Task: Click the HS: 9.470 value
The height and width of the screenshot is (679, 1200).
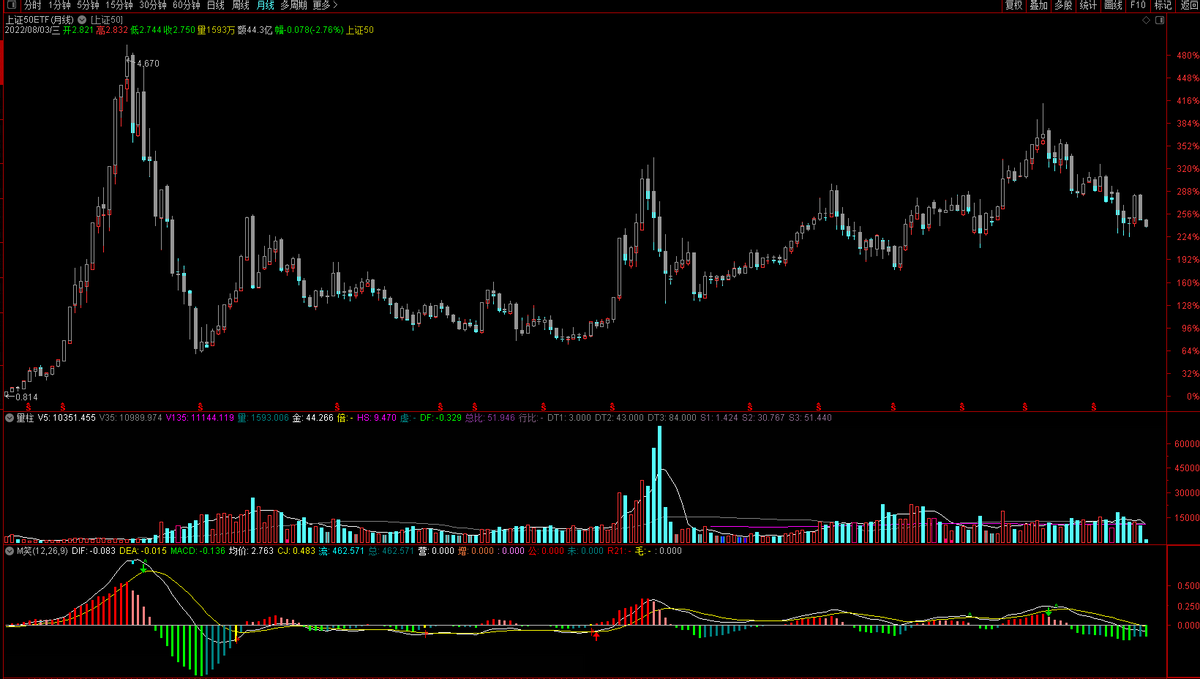Action: click(x=377, y=417)
